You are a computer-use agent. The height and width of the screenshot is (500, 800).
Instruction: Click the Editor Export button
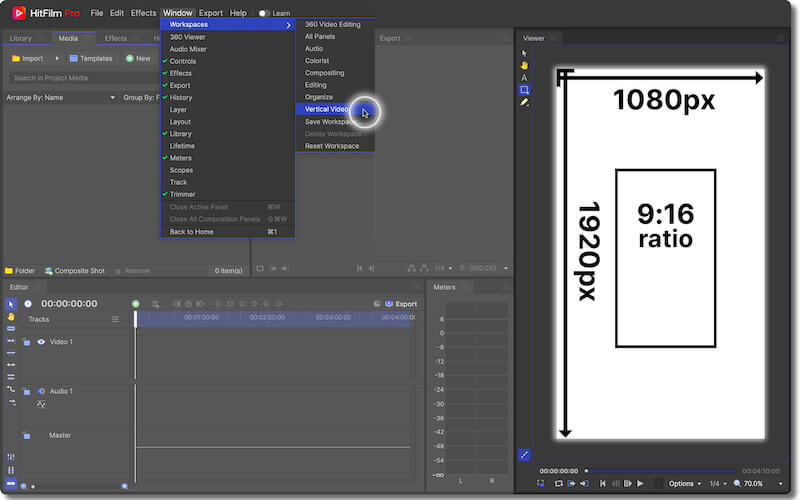click(x=401, y=304)
